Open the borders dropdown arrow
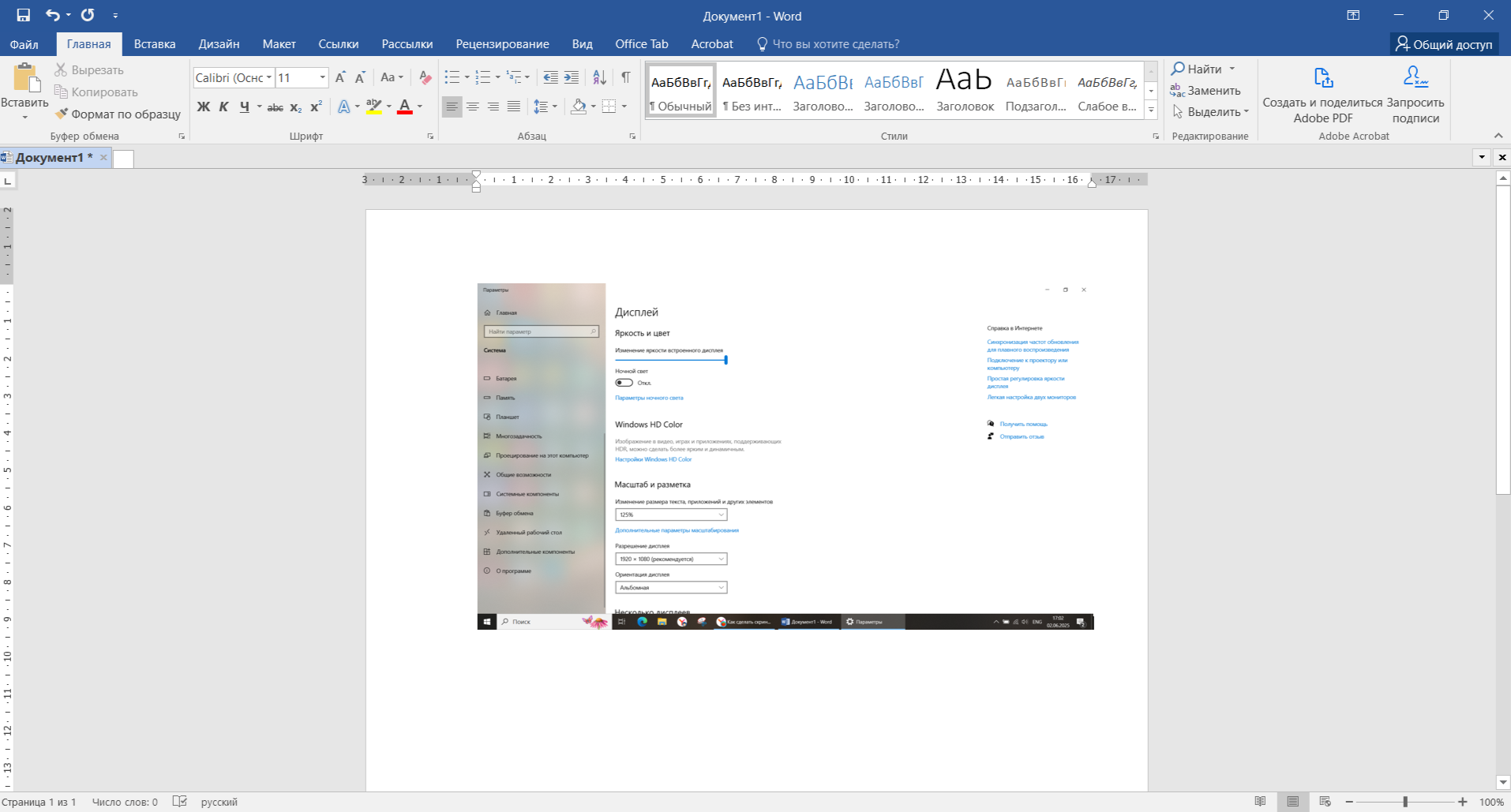 624,107
